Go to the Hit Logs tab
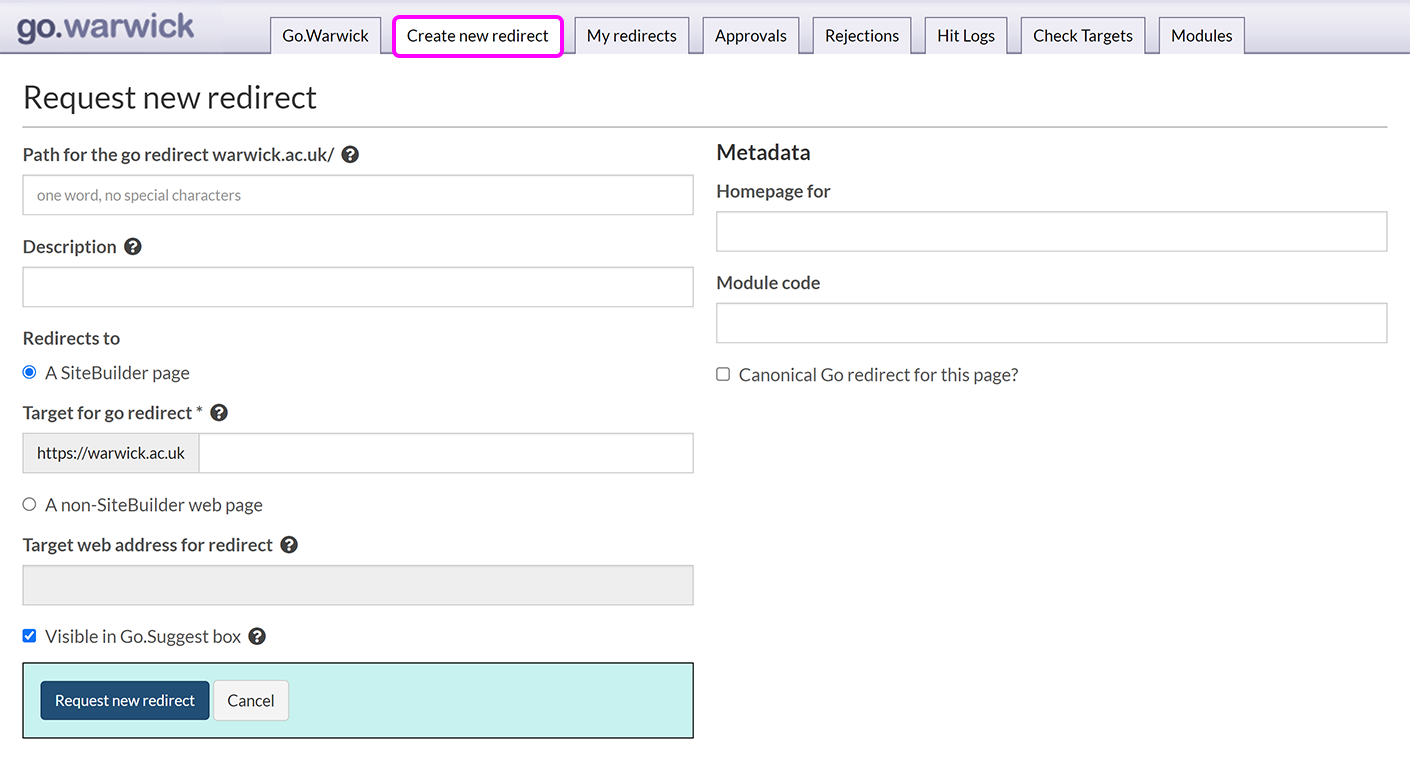The width and height of the screenshot is (1410, 763). coord(965,36)
